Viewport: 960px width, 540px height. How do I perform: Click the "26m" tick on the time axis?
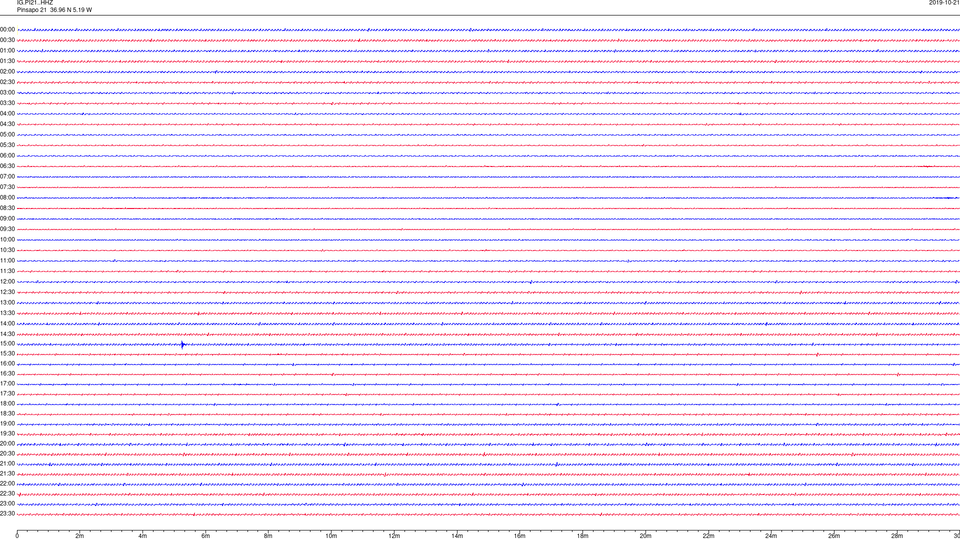click(x=834, y=536)
